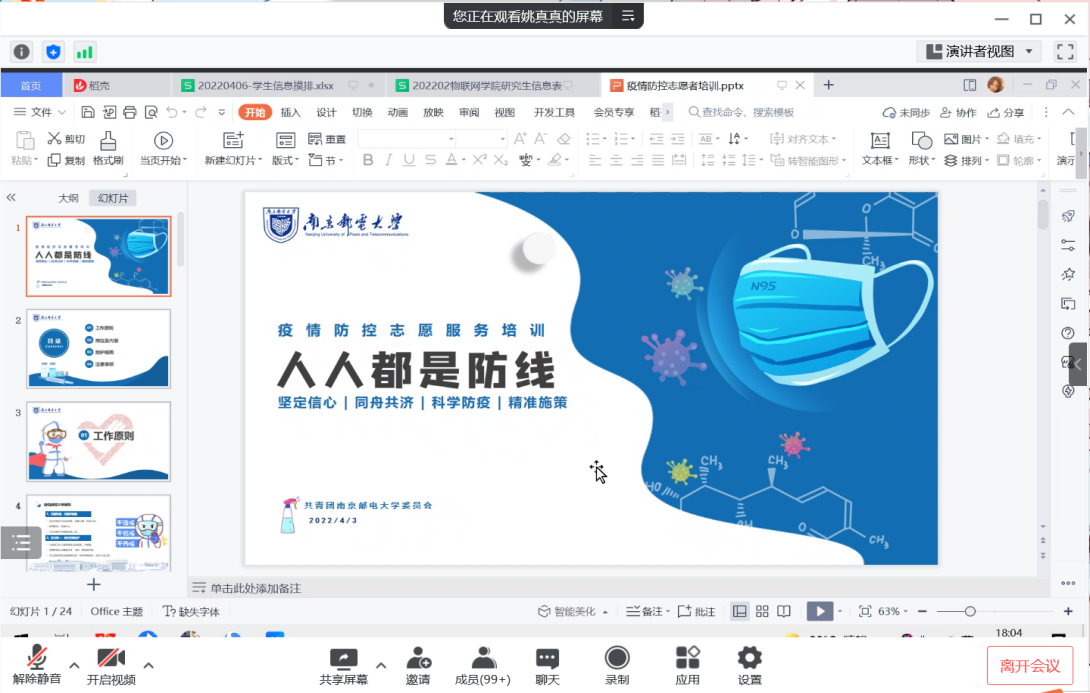Expand options arrow next to 共享屏幕
This screenshot has height=693, width=1090.
click(380, 665)
